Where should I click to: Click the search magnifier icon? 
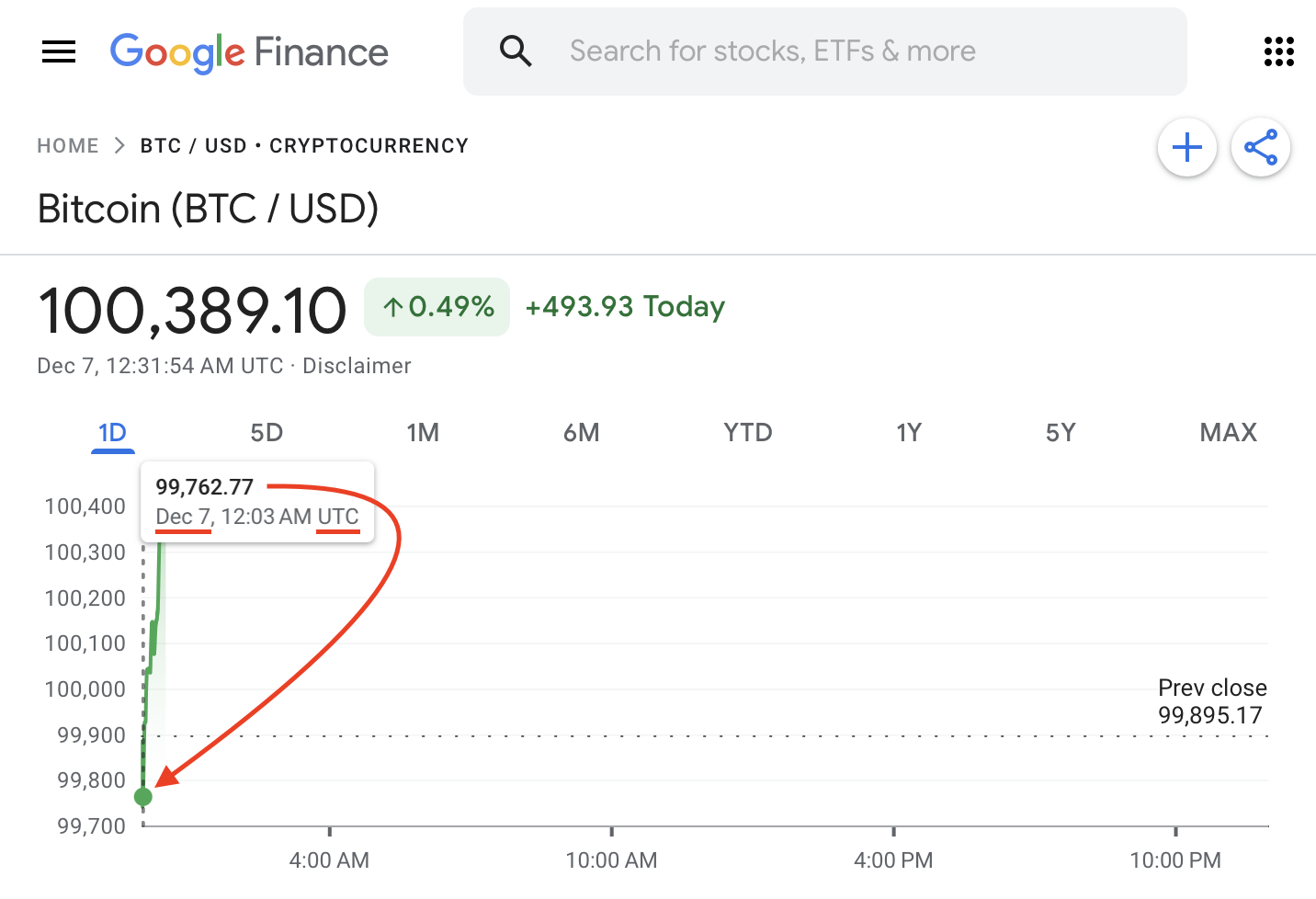click(x=516, y=51)
